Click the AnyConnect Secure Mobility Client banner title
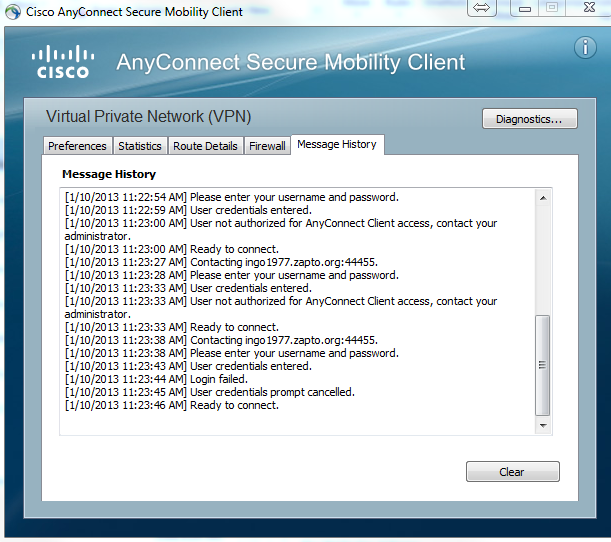611x542 pixels. pos(291,62)
